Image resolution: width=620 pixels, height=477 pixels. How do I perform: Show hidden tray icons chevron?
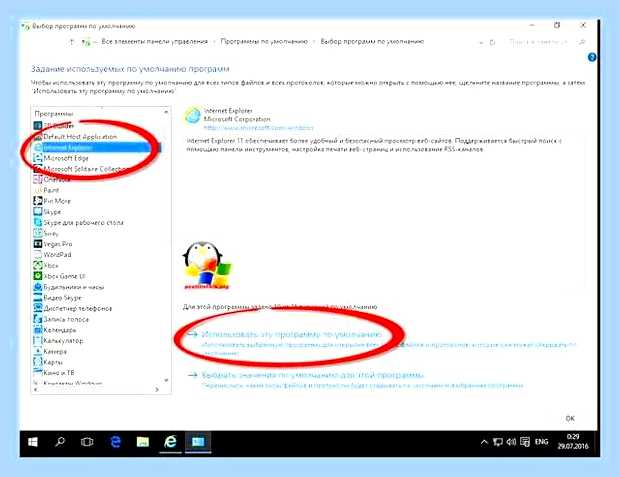pos(484,442)
